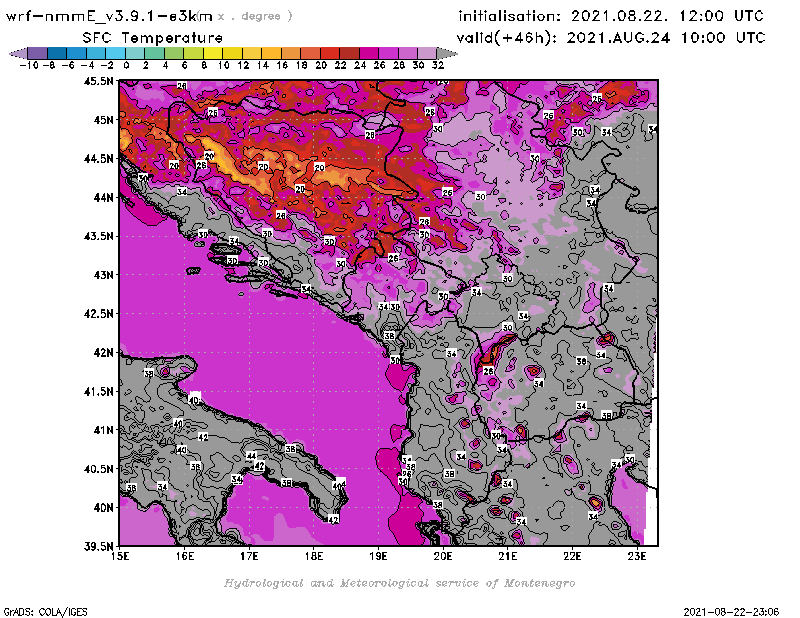Click the legend tick label -10
Viewport: 800px width, 618px height.
pos(29,65)
